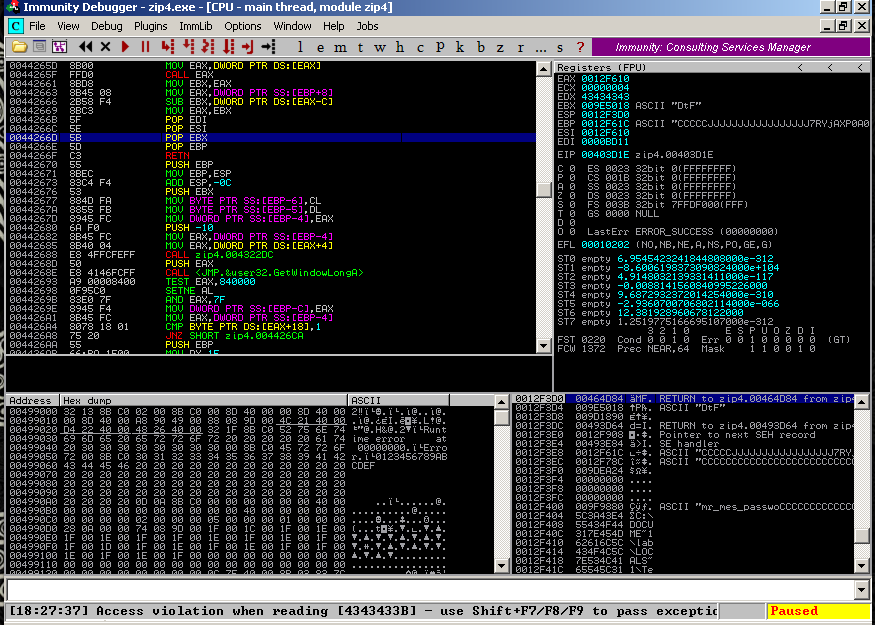Open the ImmLib menu
The height and width of the screenshot is (625, 875).
click(196, 26)
